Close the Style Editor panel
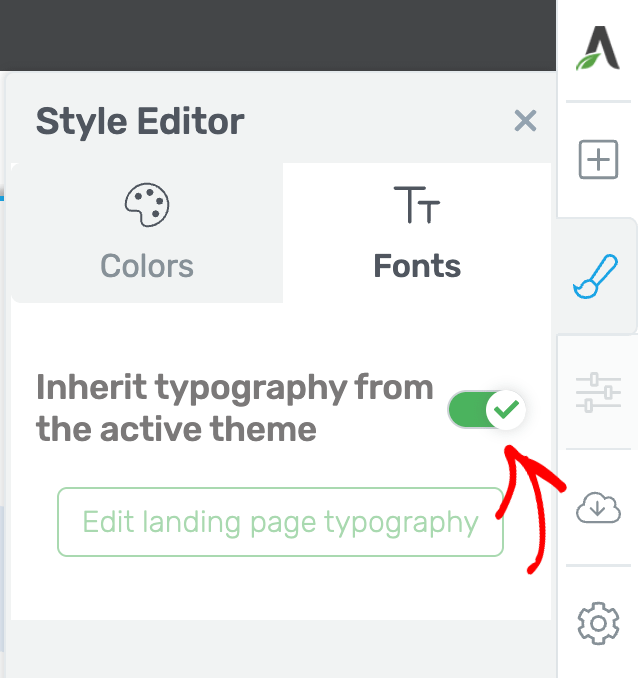 [x=525, y=121]
